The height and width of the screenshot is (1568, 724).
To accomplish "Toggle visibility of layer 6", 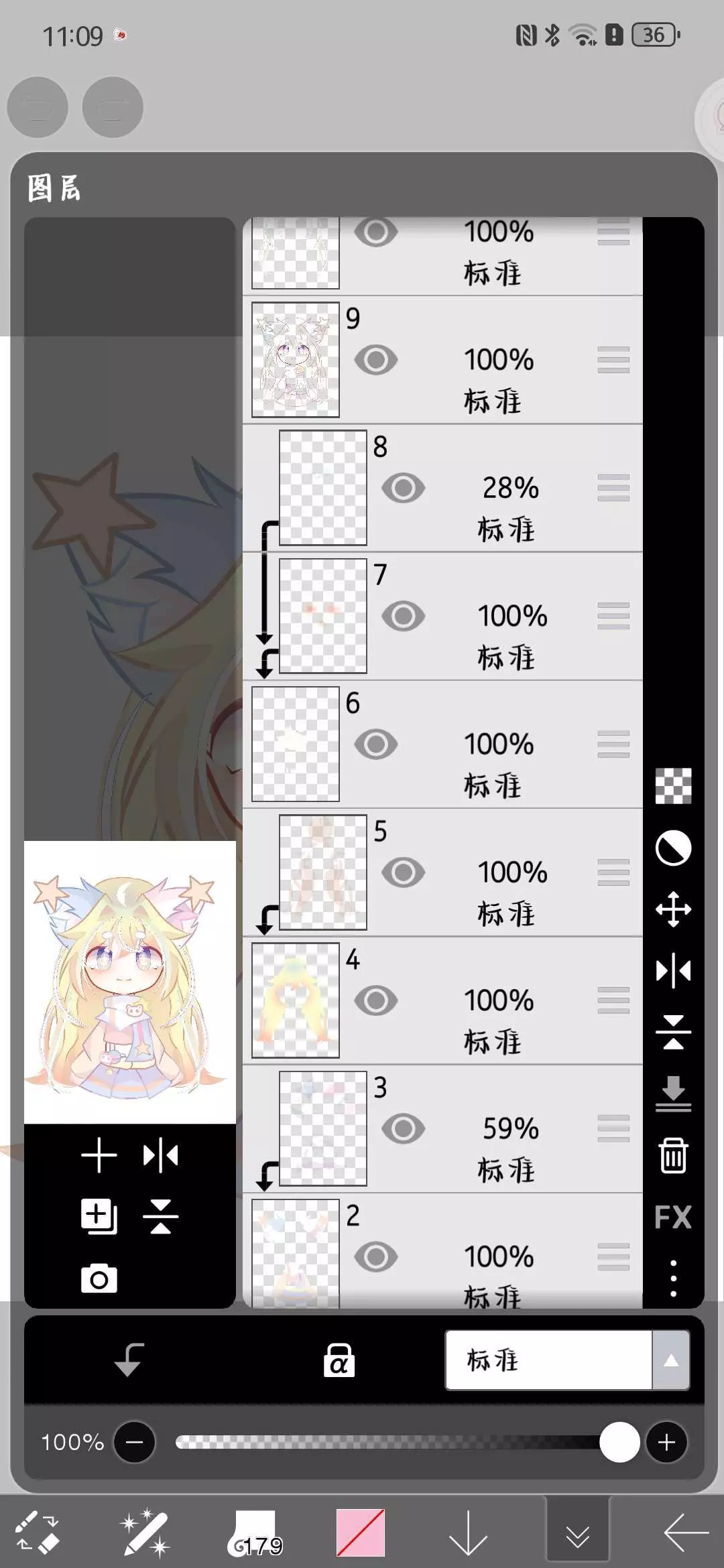I will click(376, 744).
